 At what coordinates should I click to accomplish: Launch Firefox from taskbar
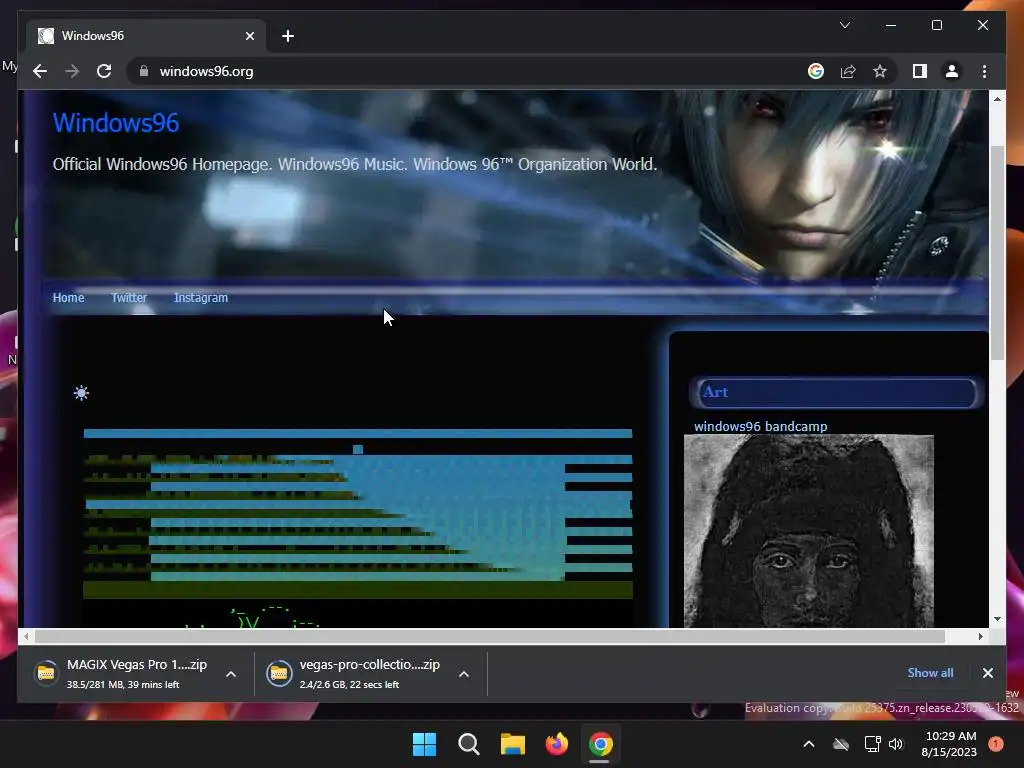pos(556,744)
